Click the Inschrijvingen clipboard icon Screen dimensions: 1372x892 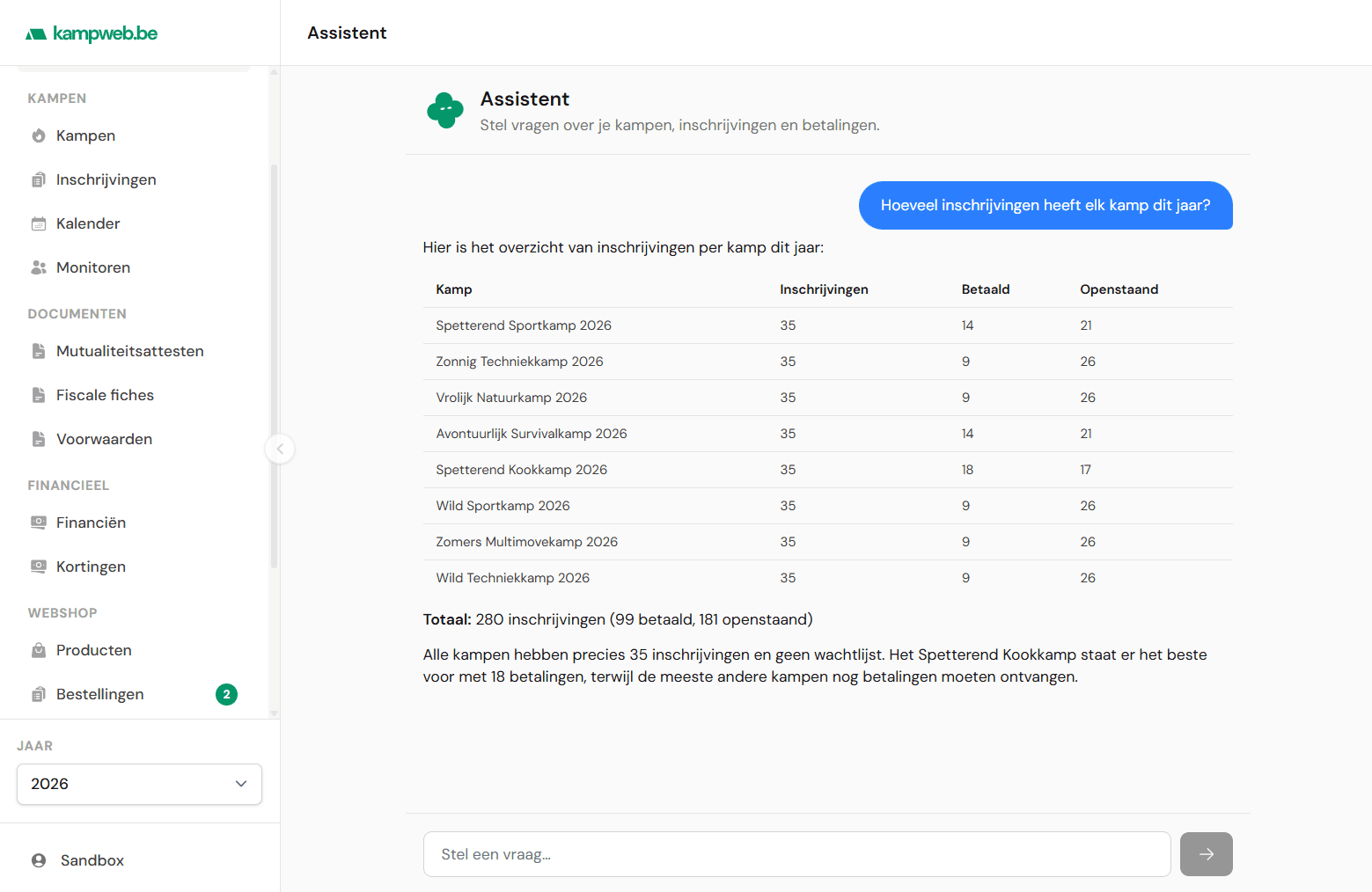pyautogui.click(x=39, y=179)
